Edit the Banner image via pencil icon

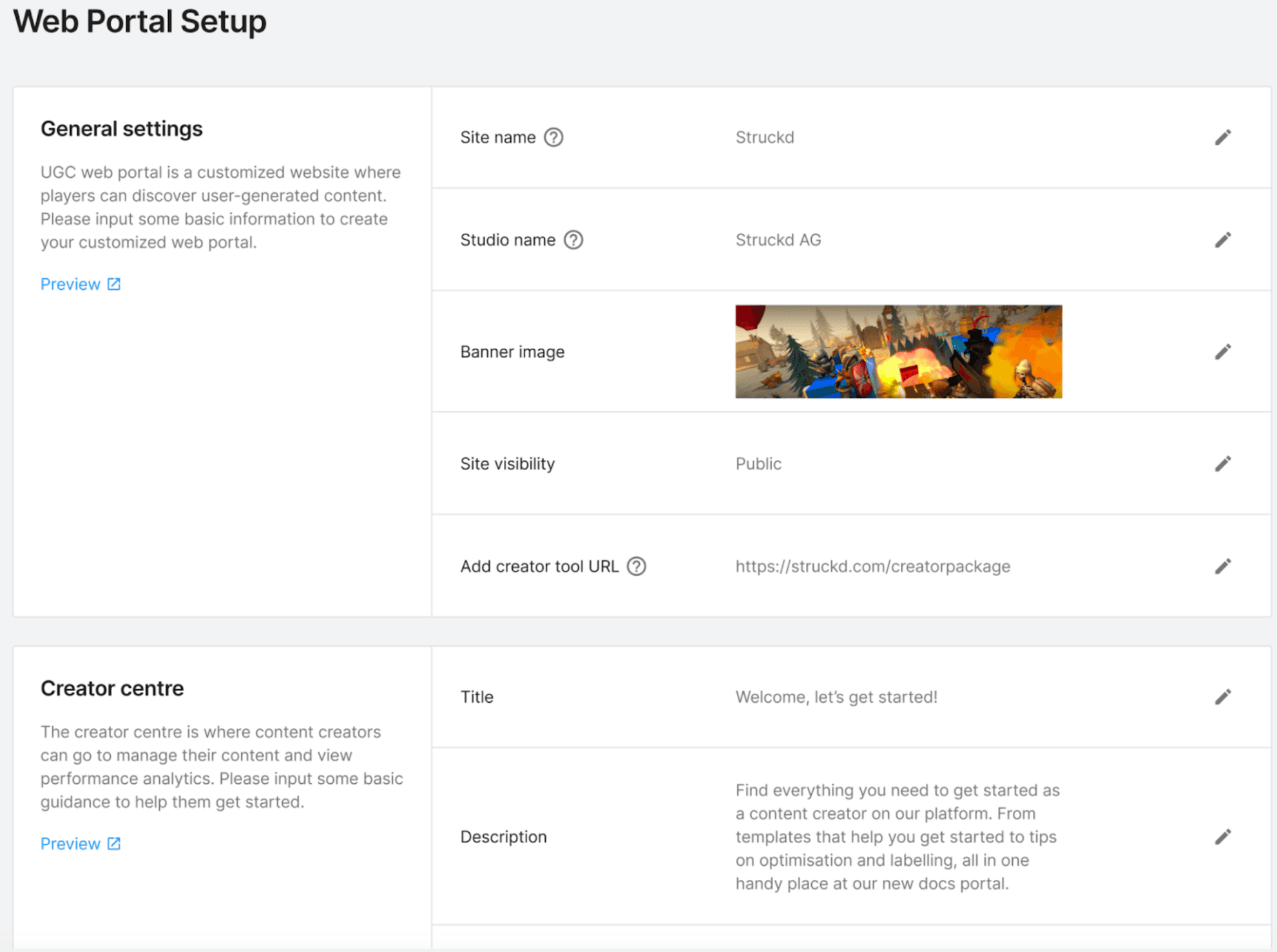[1222, 352]
